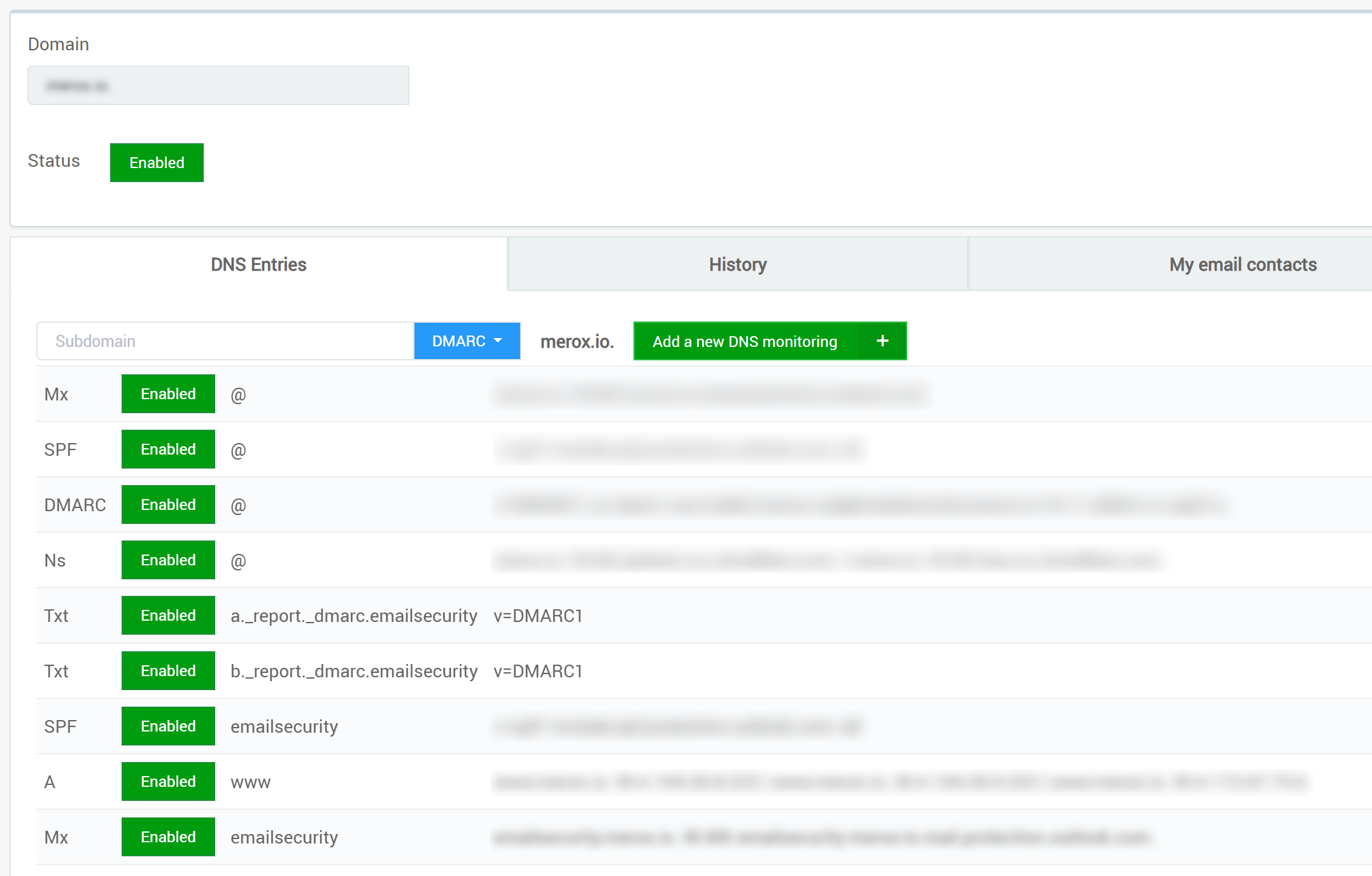The image size is (1372, 876).
Task: Click the v=DMARC1 value in a._report row
Action: [538, 616]
